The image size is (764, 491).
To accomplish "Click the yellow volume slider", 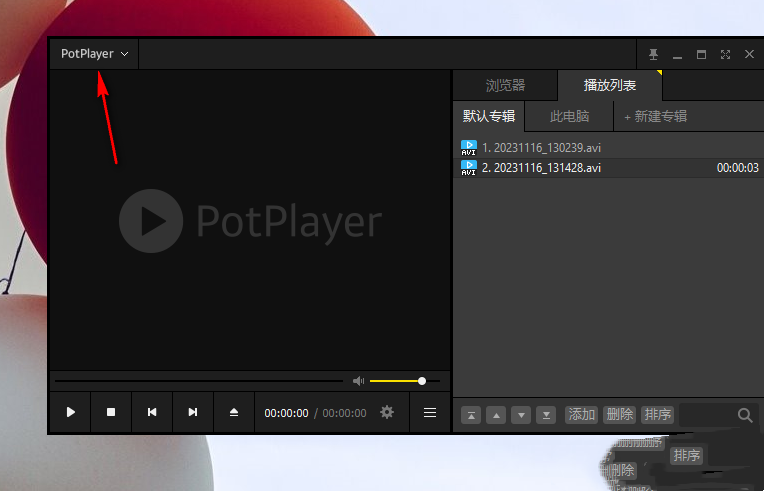I will 405,381.
